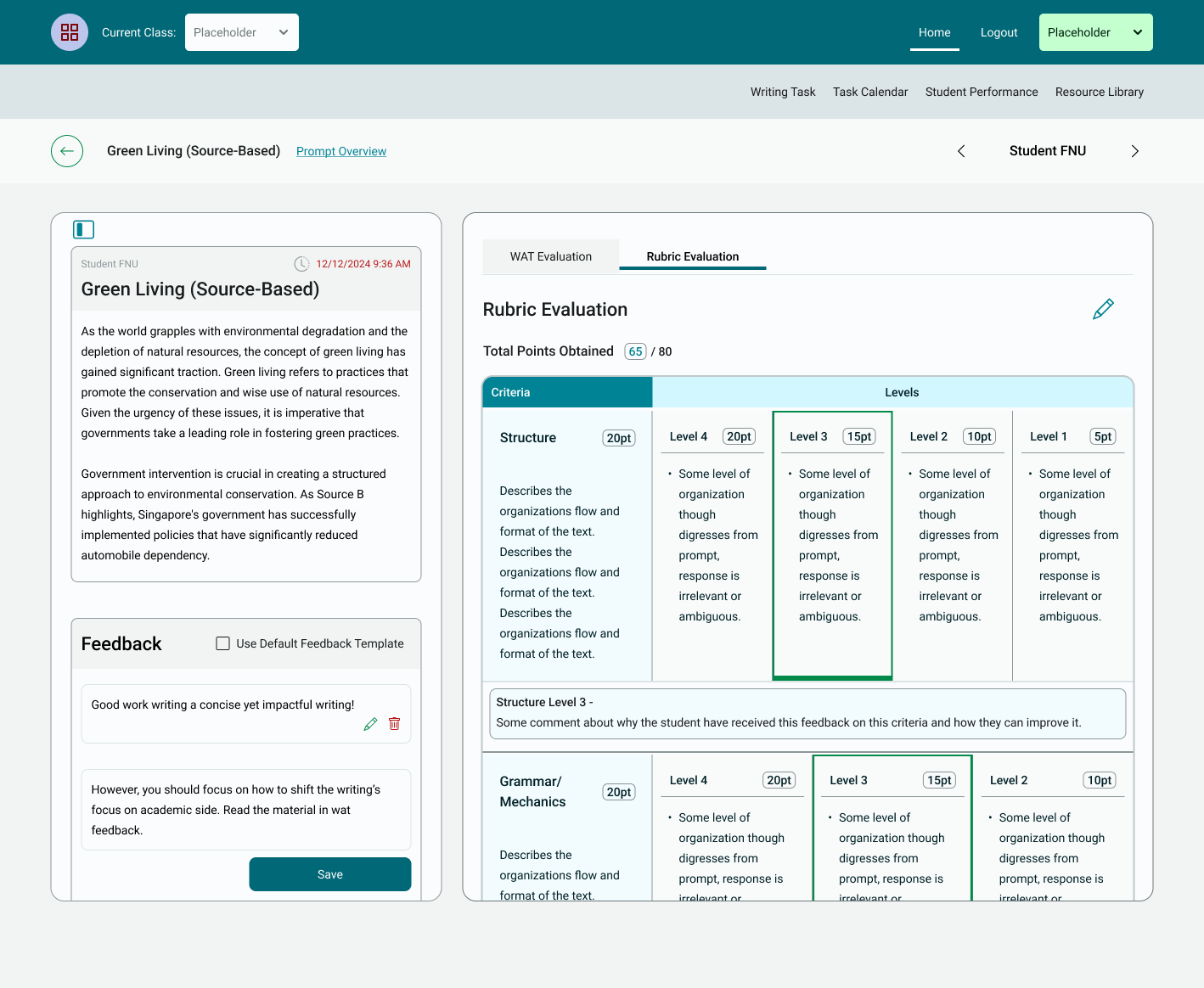1204x988 pixels.
Task: Open the Current Class dropdown
Action: click(241, 31)
